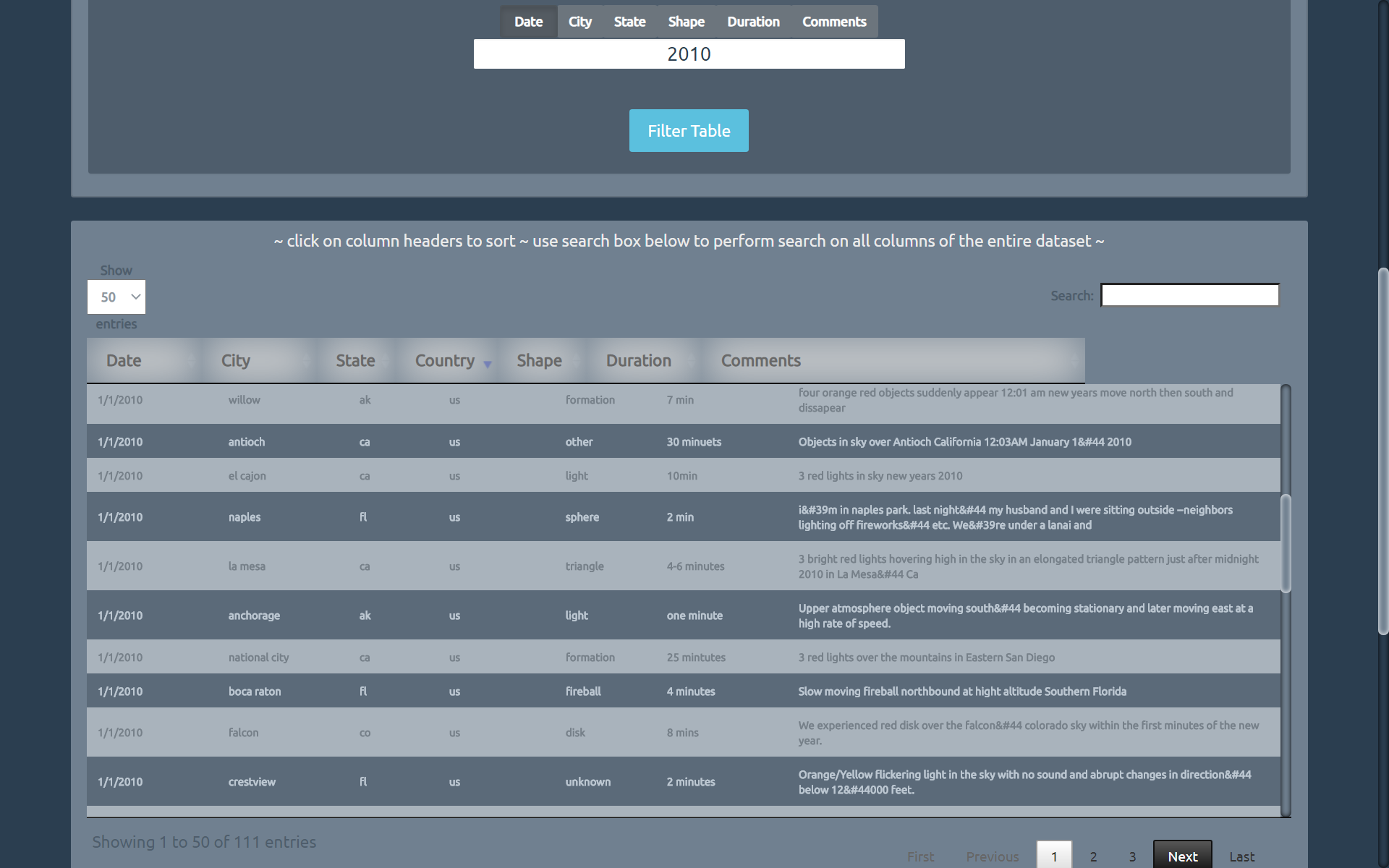Sort table by Shape column header
Screen dimensions: 1389x868
tap(539, 360)
